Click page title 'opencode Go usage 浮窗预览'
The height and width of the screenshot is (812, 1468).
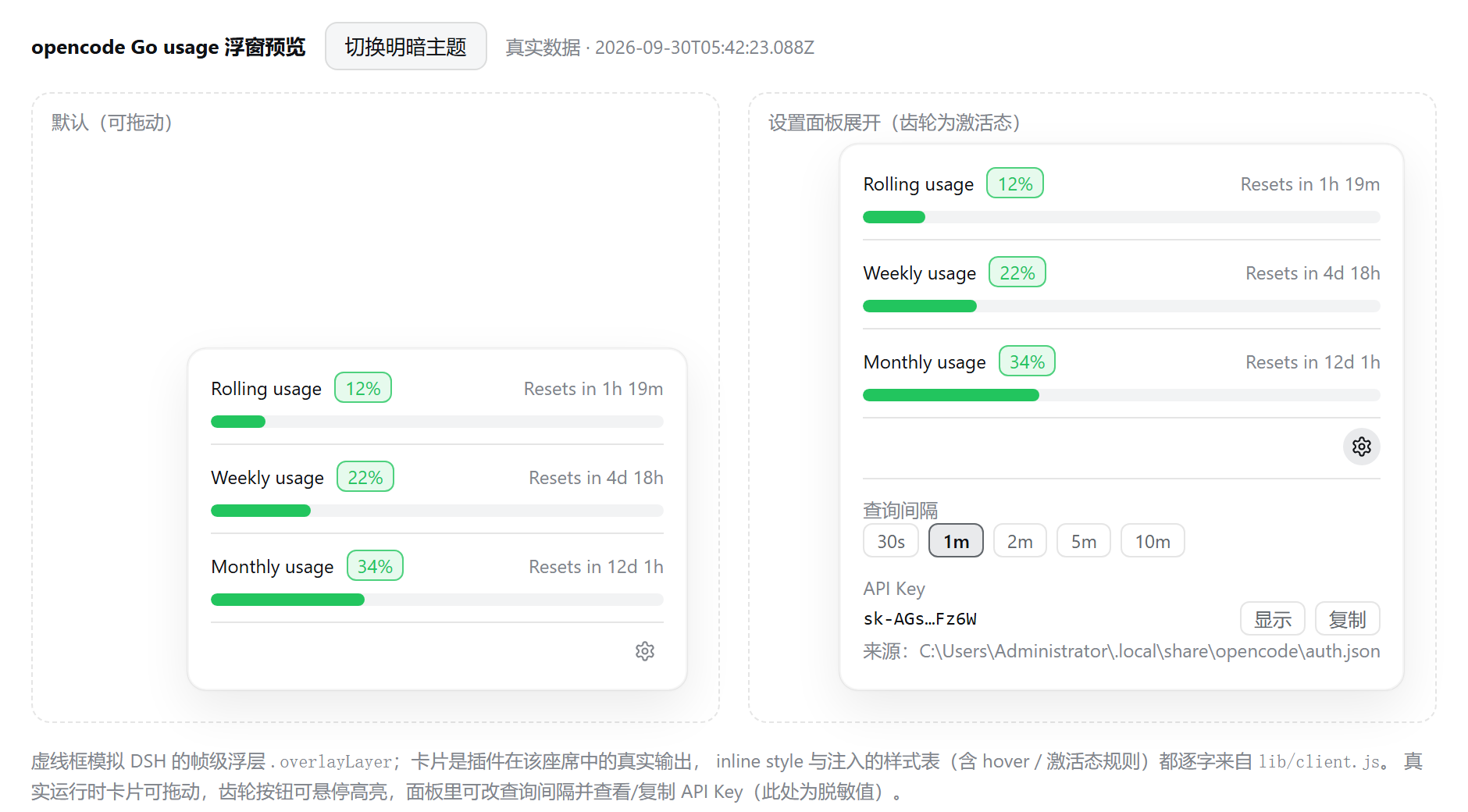pyautogui.click(x=168, y=47)
